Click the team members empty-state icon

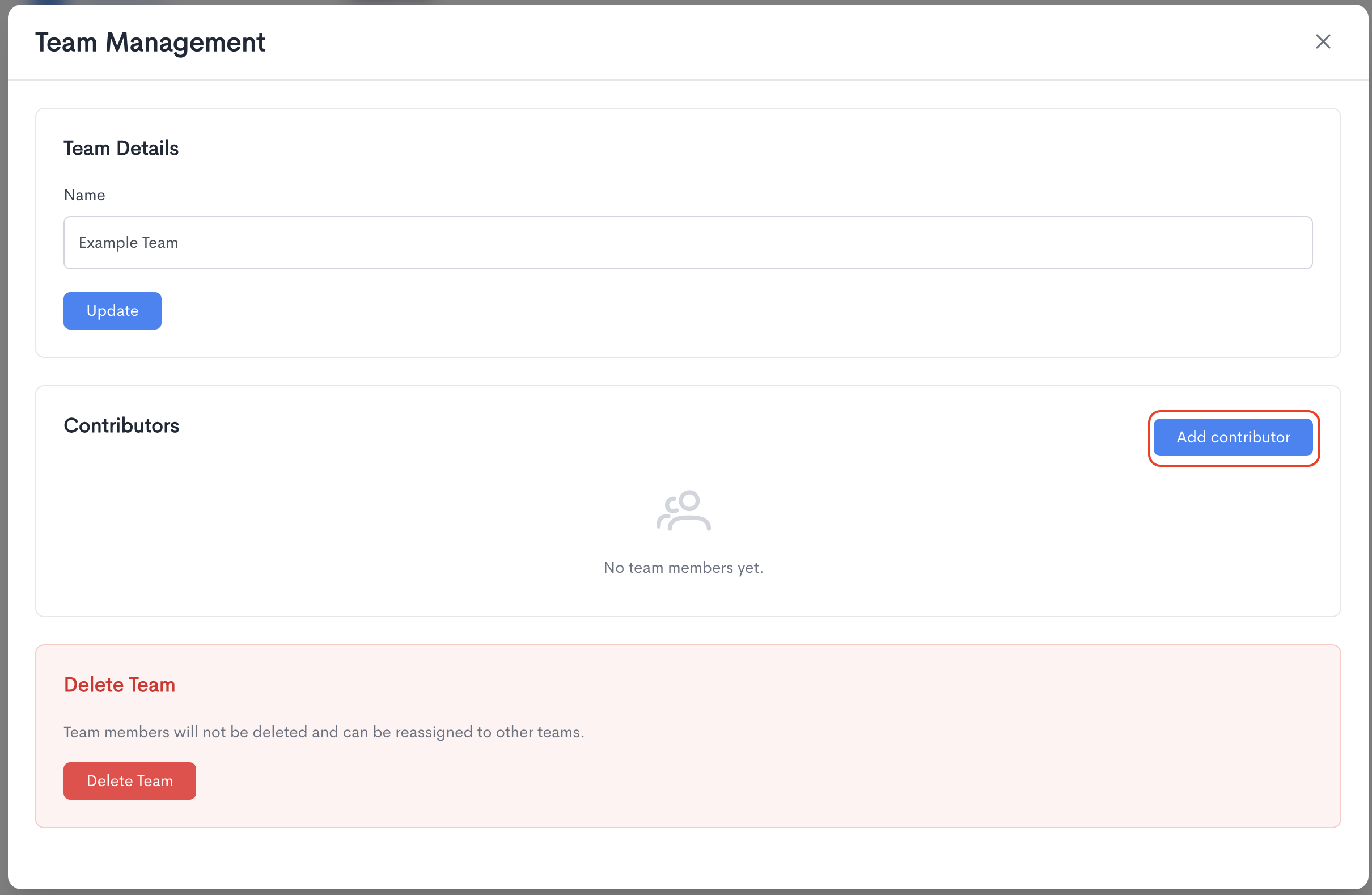[683, 510]
